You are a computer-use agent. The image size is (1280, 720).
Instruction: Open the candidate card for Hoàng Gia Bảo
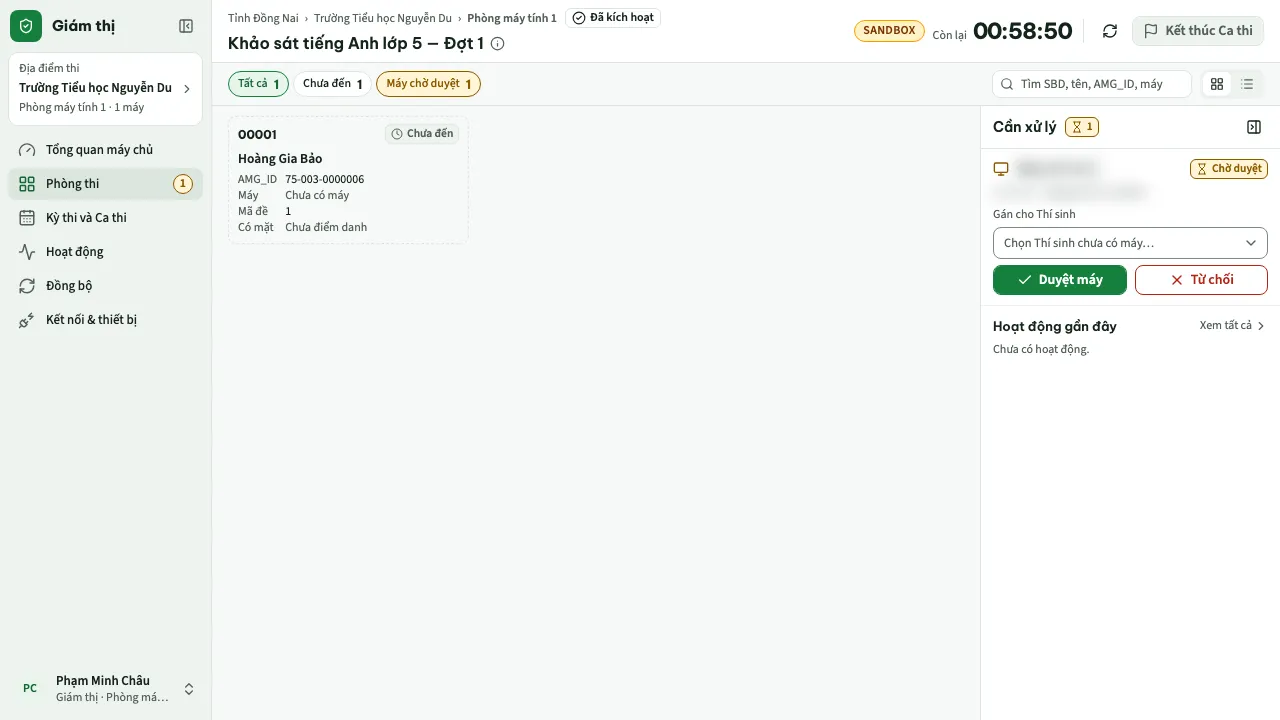(x=348, y=180)
